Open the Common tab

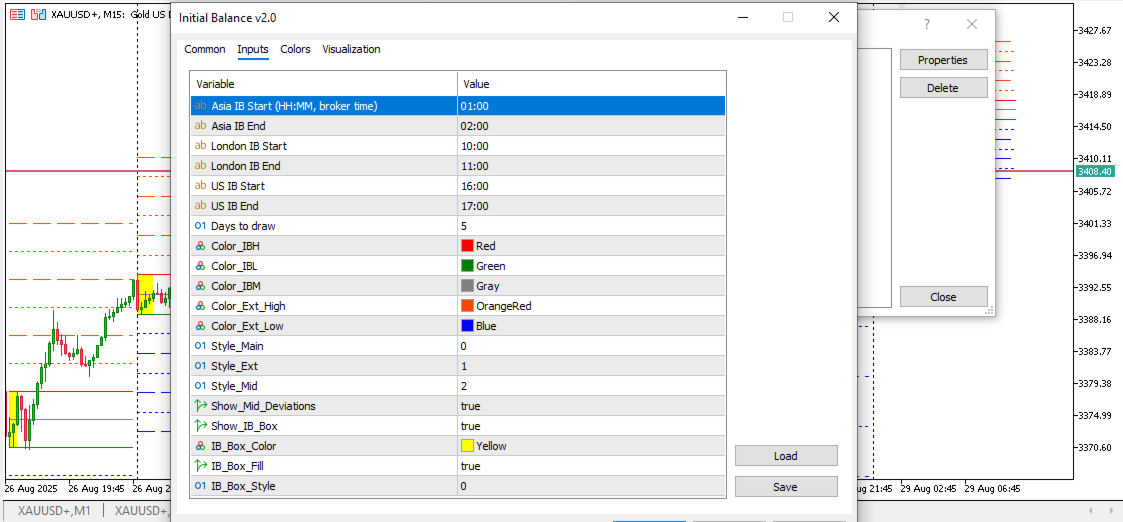point(205,49)
